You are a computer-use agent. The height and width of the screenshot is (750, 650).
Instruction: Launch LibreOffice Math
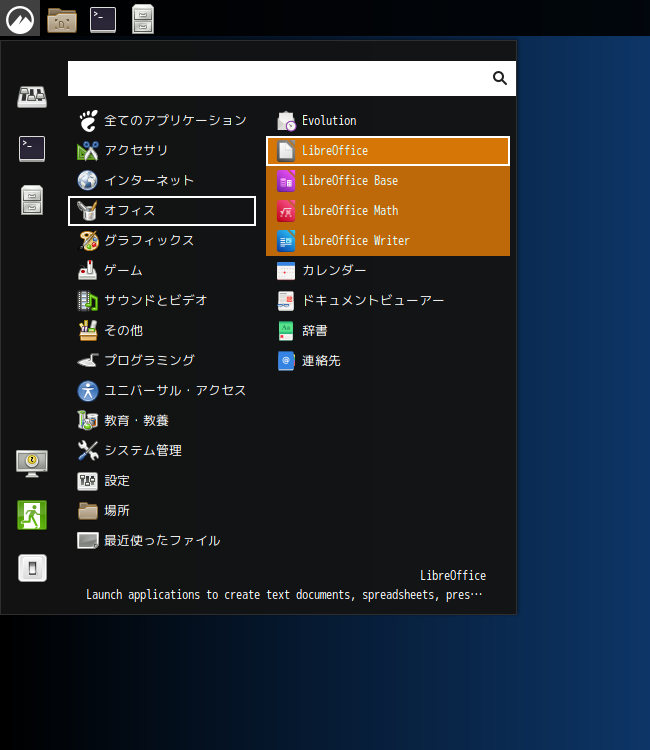[388, 210]
